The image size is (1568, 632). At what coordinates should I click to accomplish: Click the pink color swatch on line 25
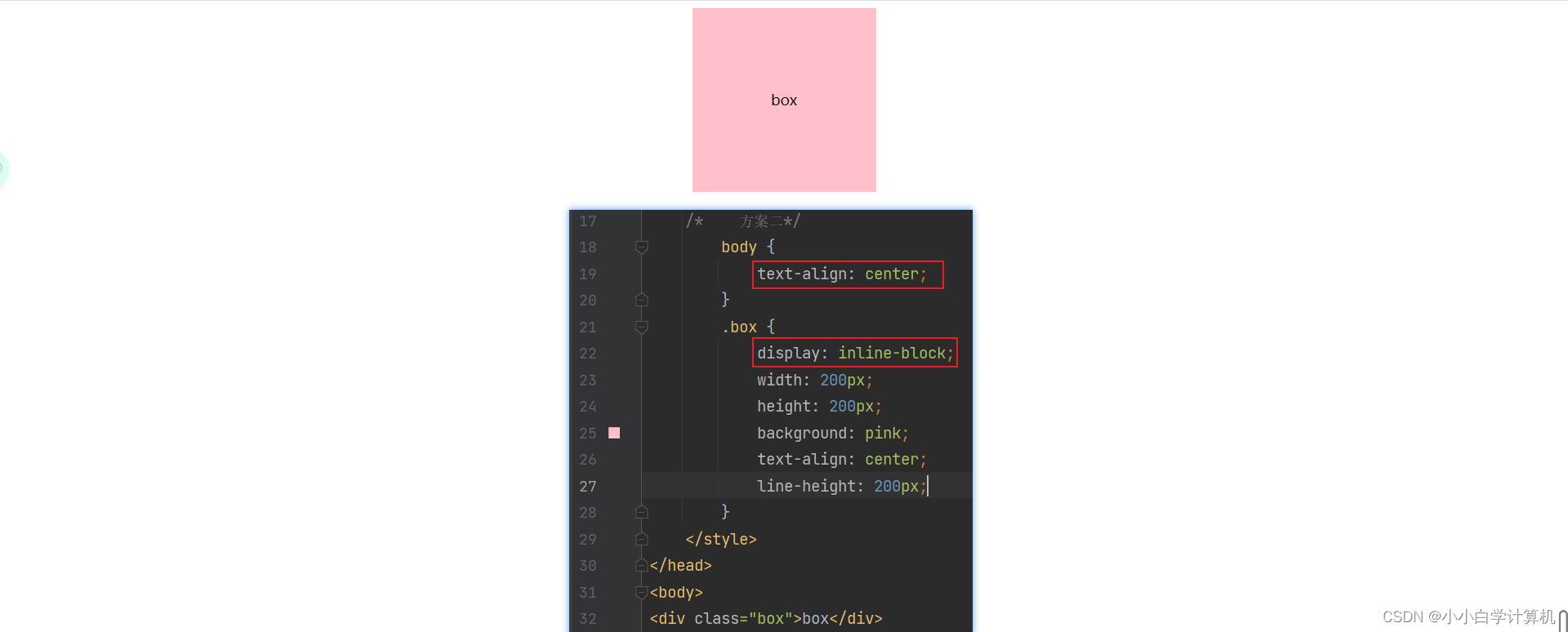(x=614, y=433)
